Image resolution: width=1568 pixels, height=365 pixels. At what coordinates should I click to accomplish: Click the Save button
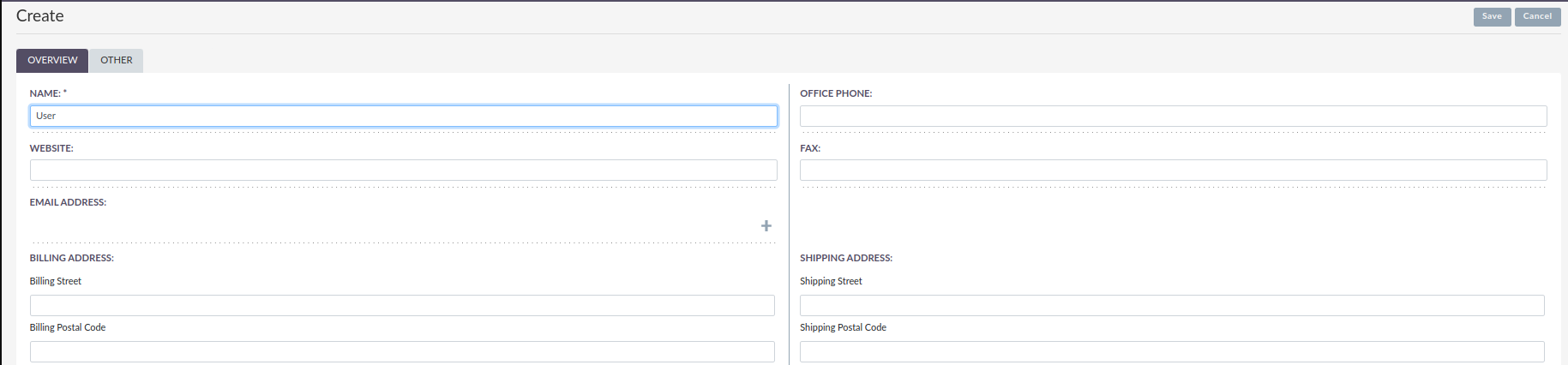coord(1492,16)
